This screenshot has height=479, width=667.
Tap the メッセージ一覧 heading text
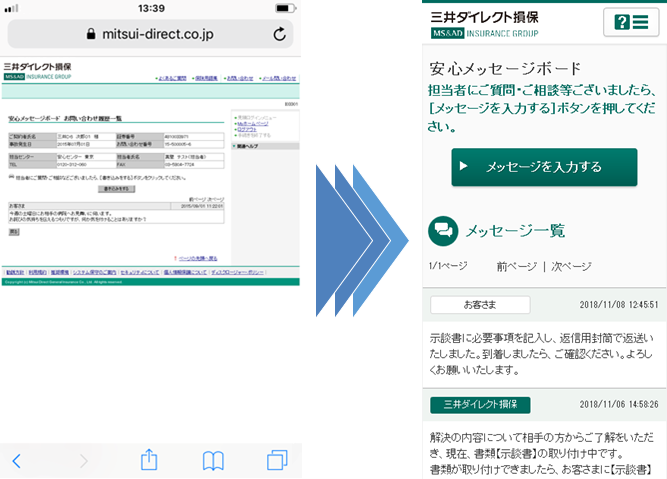[515, 231]
